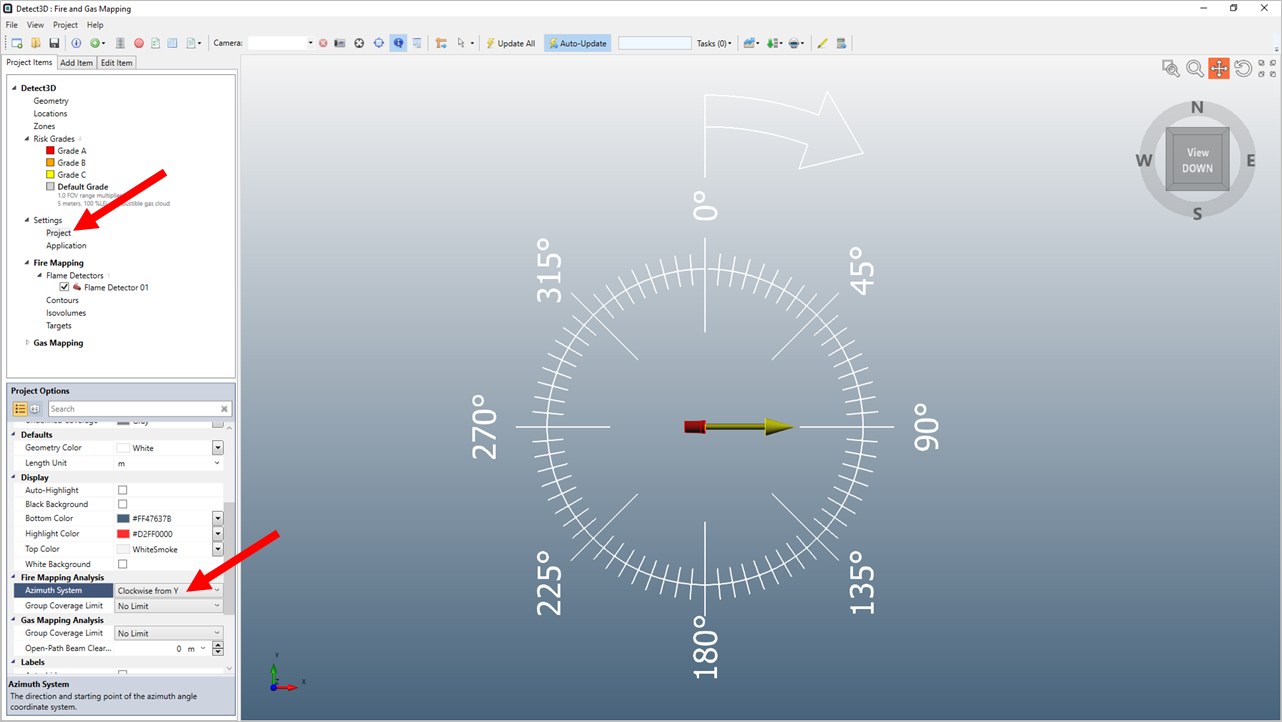The height and width of the screenshot is (722, 1282).
Task: Enable the Black Background checkbox
Action: pyautogui.click(x=123, y=504)
